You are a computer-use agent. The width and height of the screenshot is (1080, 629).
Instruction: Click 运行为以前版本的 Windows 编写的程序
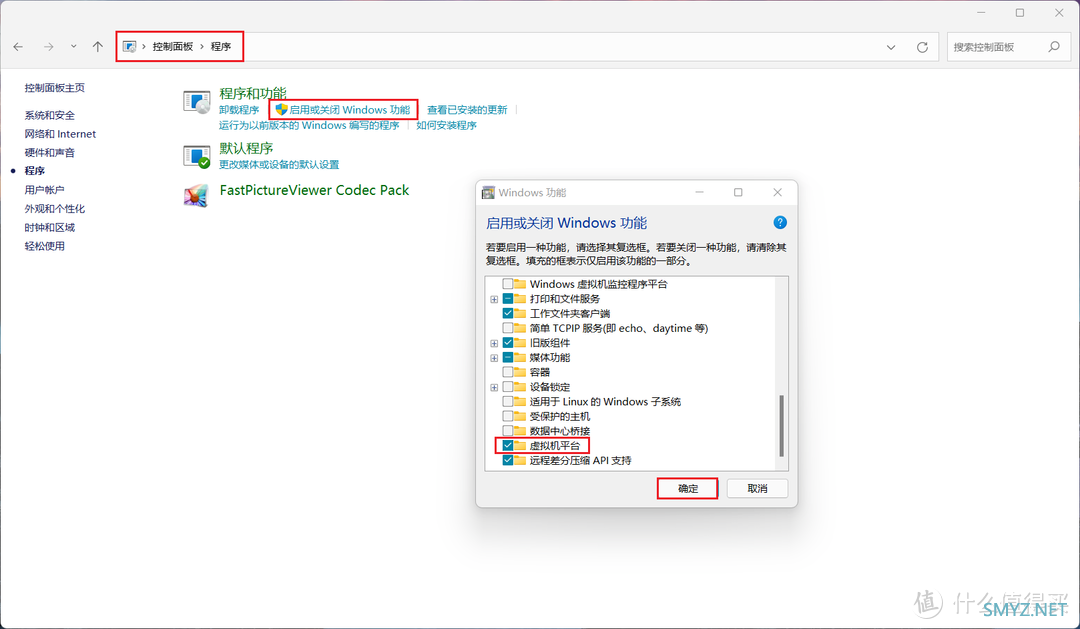309,125
